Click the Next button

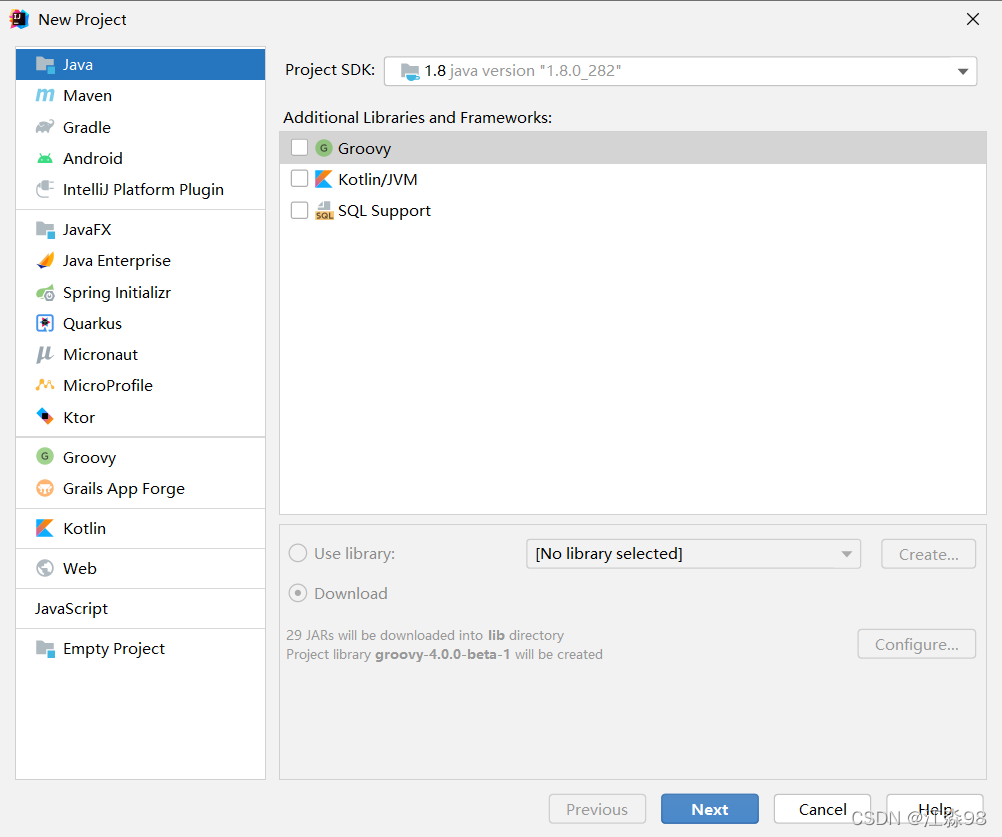click(x=710, y=810)
